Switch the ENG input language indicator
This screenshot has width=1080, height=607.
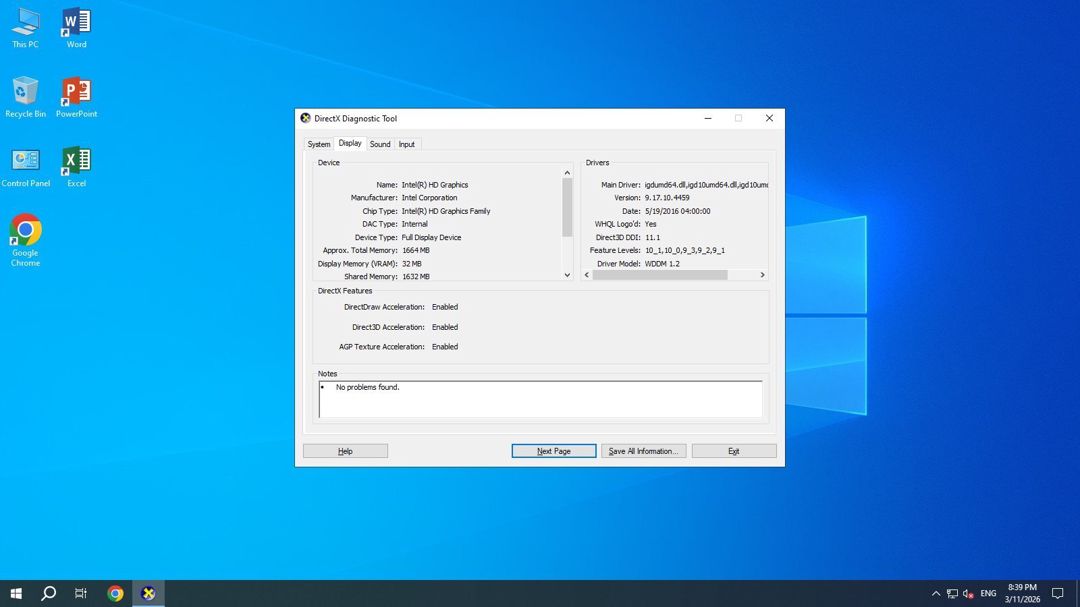(988, 593)
